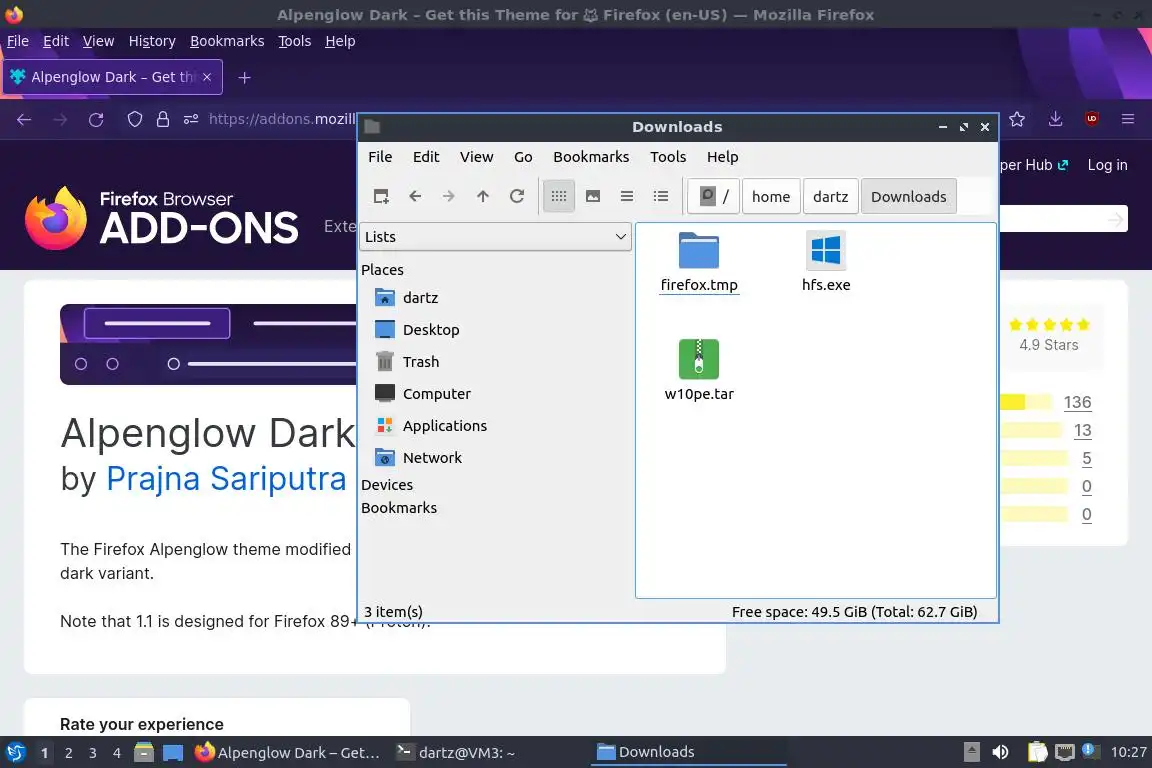
Task: Click the file manager launcher icon in taskbar
Action: (144, 753)
